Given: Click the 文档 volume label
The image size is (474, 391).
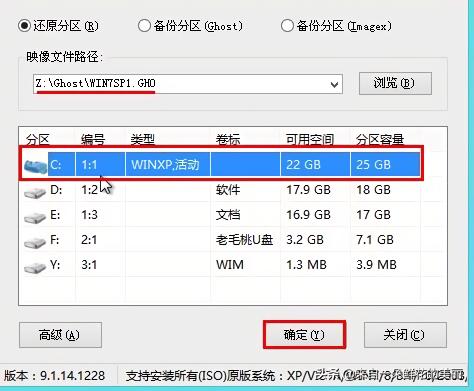Looking at the screenshot, I should pyautogui.click(x=228, y=215).
